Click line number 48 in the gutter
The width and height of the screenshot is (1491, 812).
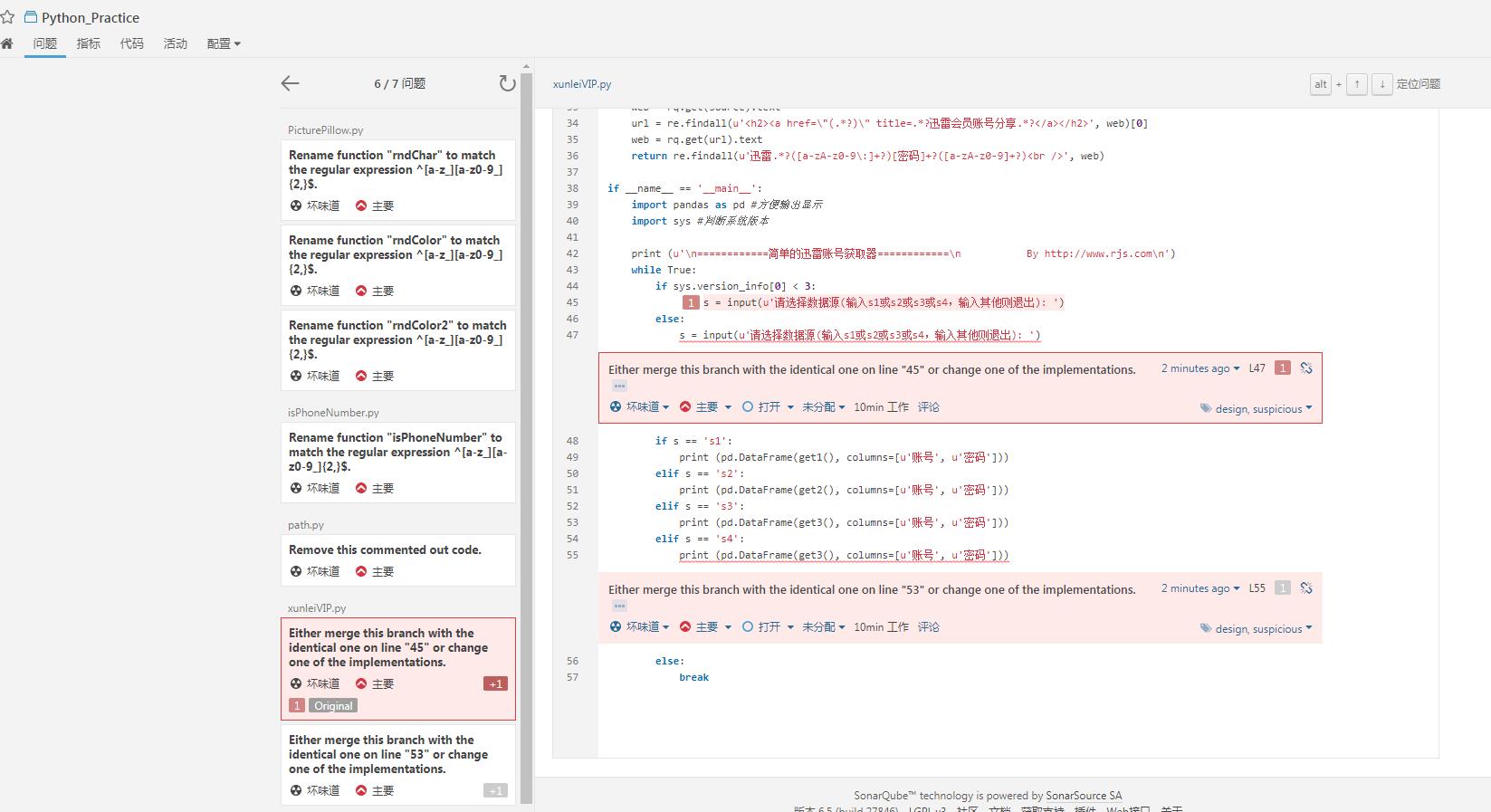(572, 441)
